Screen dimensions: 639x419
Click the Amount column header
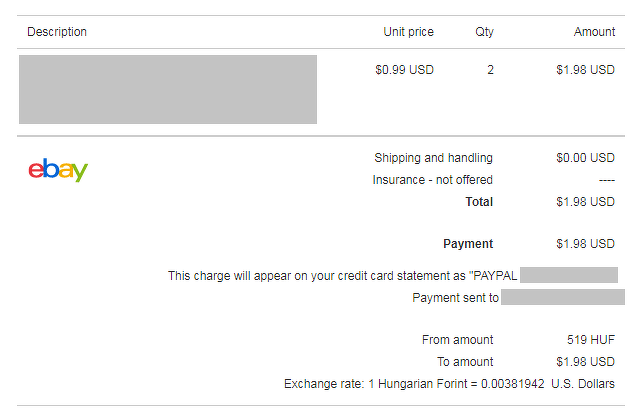[x=594, y=32]
